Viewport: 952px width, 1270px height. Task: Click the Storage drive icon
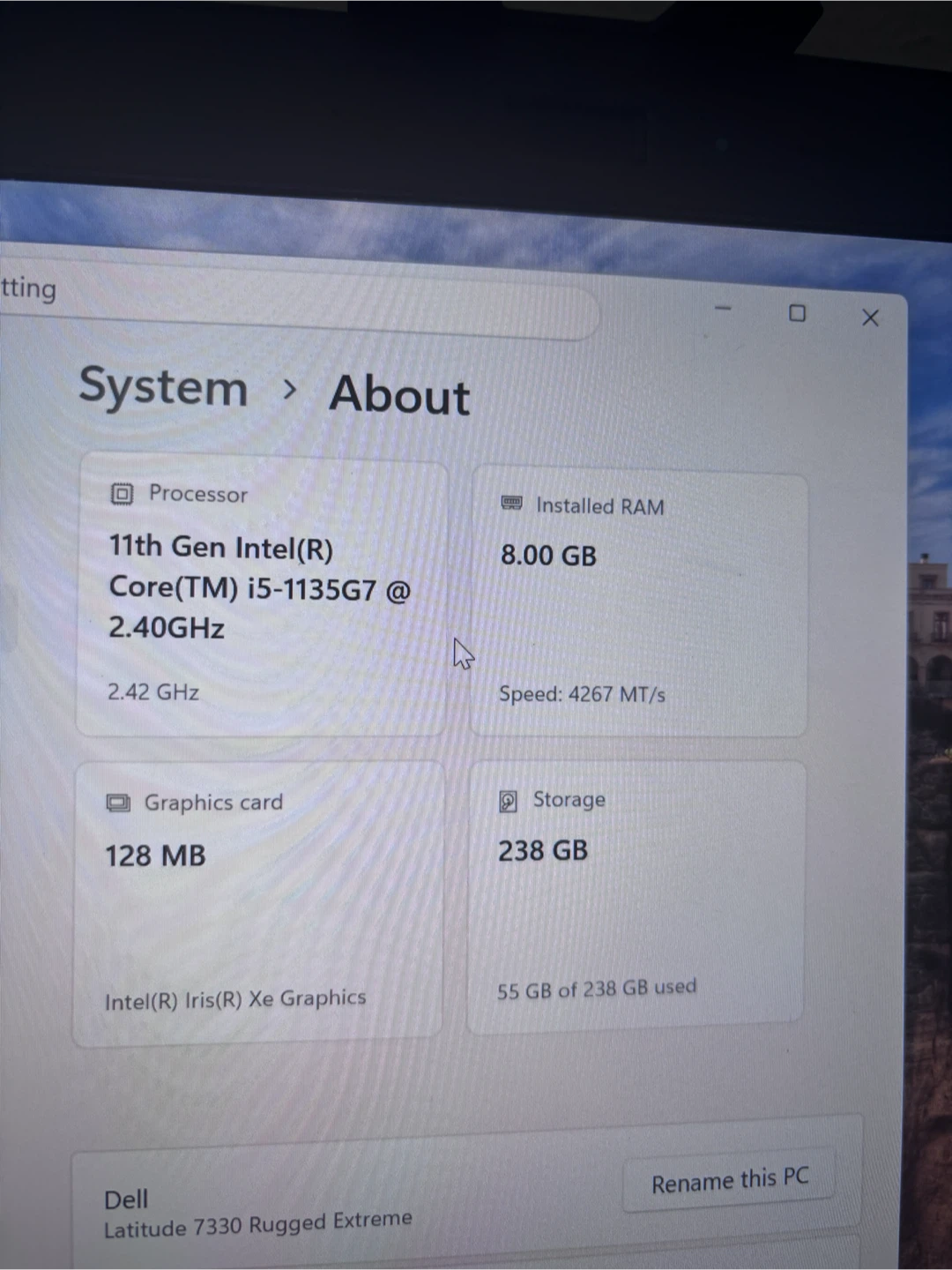[508, 801]
